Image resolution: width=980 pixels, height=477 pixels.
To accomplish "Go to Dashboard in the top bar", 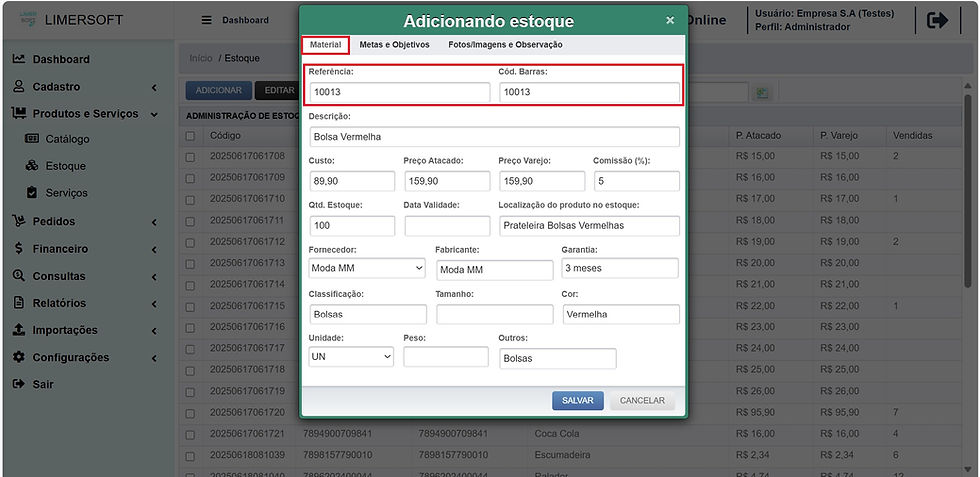I will (x=245, y=20).
